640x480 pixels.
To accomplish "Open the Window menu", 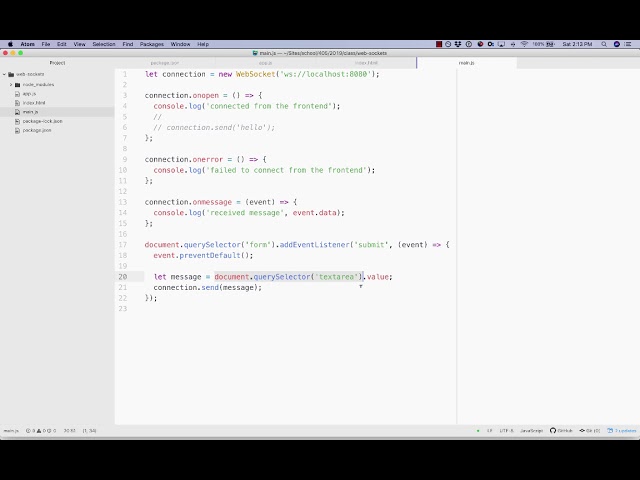I will click(x=180, y=44).
